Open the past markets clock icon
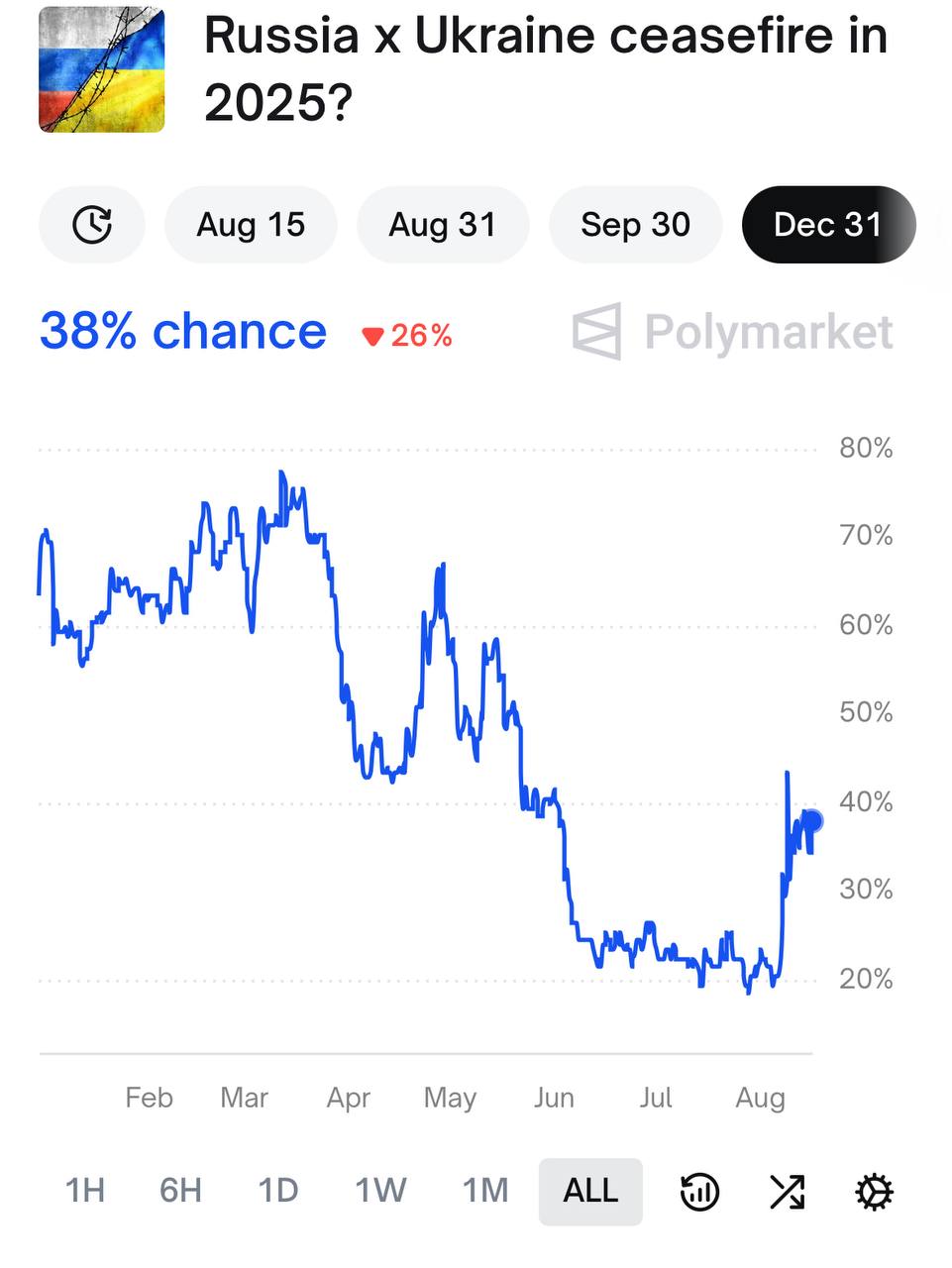Image resolution: width=952 pixels, height=1268 pixels. 92,225
